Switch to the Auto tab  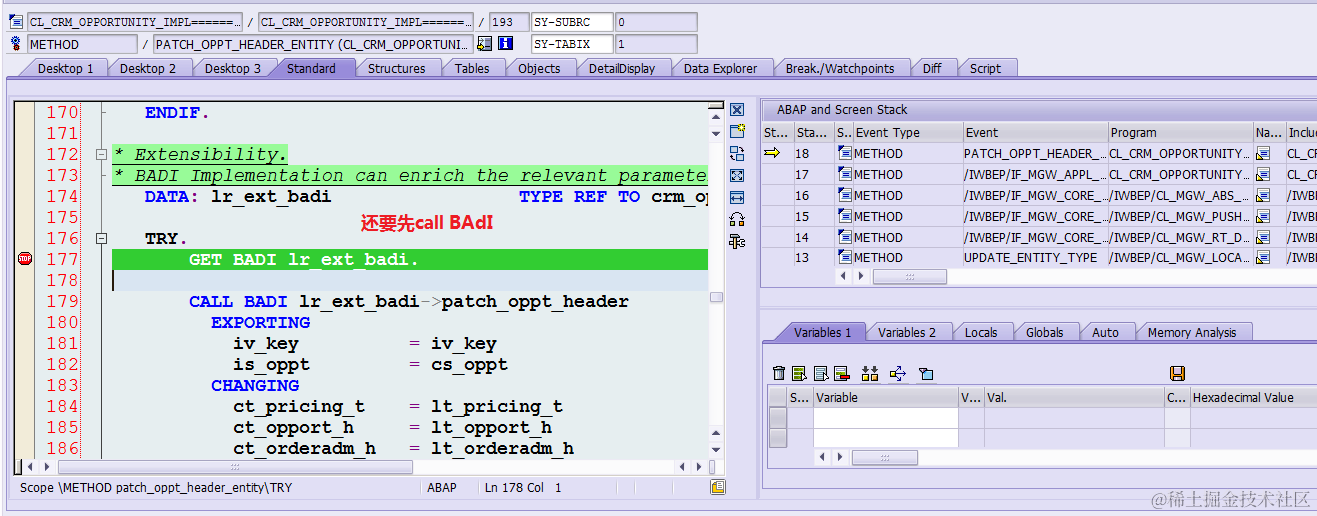[x=1105, y=332]
